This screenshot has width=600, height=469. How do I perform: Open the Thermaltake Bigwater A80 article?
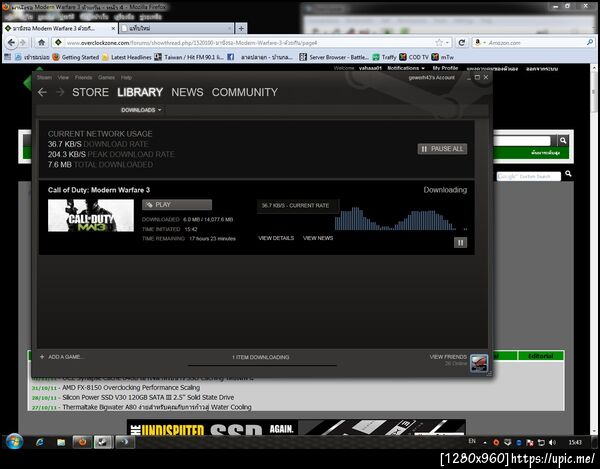click(157, 407)
